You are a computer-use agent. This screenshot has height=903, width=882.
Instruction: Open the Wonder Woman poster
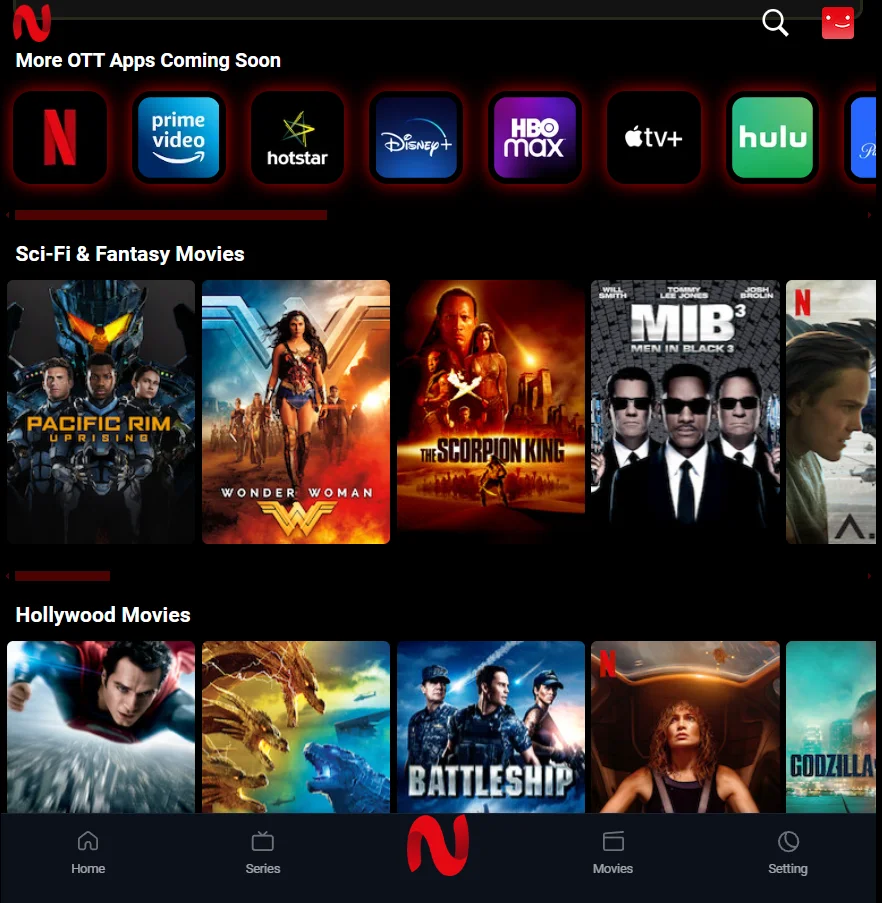(296, 412)
